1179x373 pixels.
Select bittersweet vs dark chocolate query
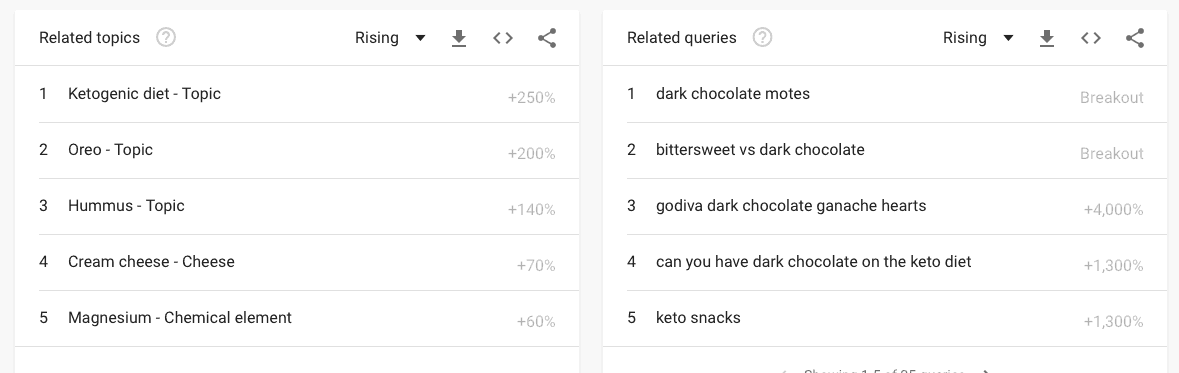pyautogui.click(x=885, y=150)
